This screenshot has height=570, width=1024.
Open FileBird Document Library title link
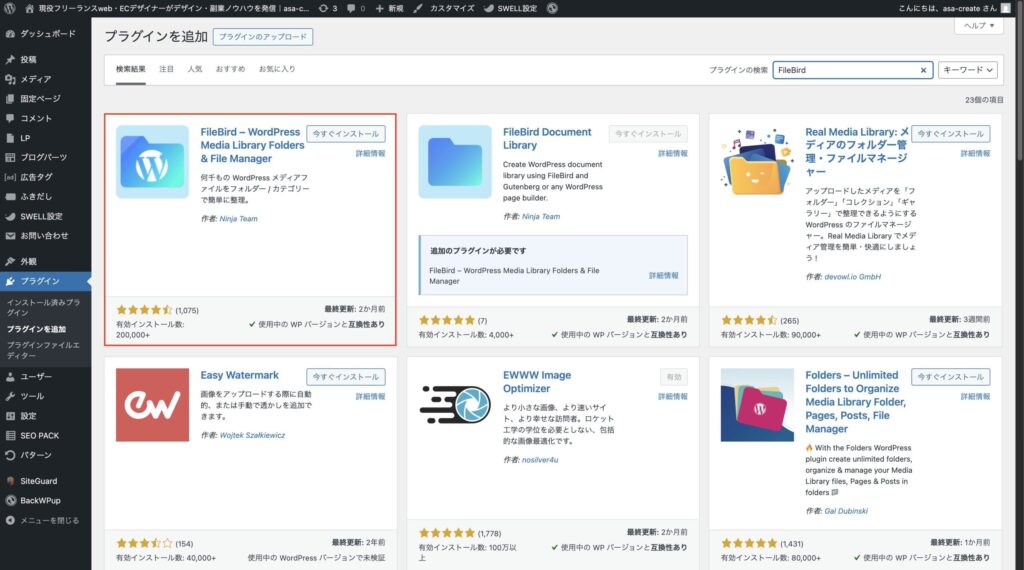coord(547,138)
